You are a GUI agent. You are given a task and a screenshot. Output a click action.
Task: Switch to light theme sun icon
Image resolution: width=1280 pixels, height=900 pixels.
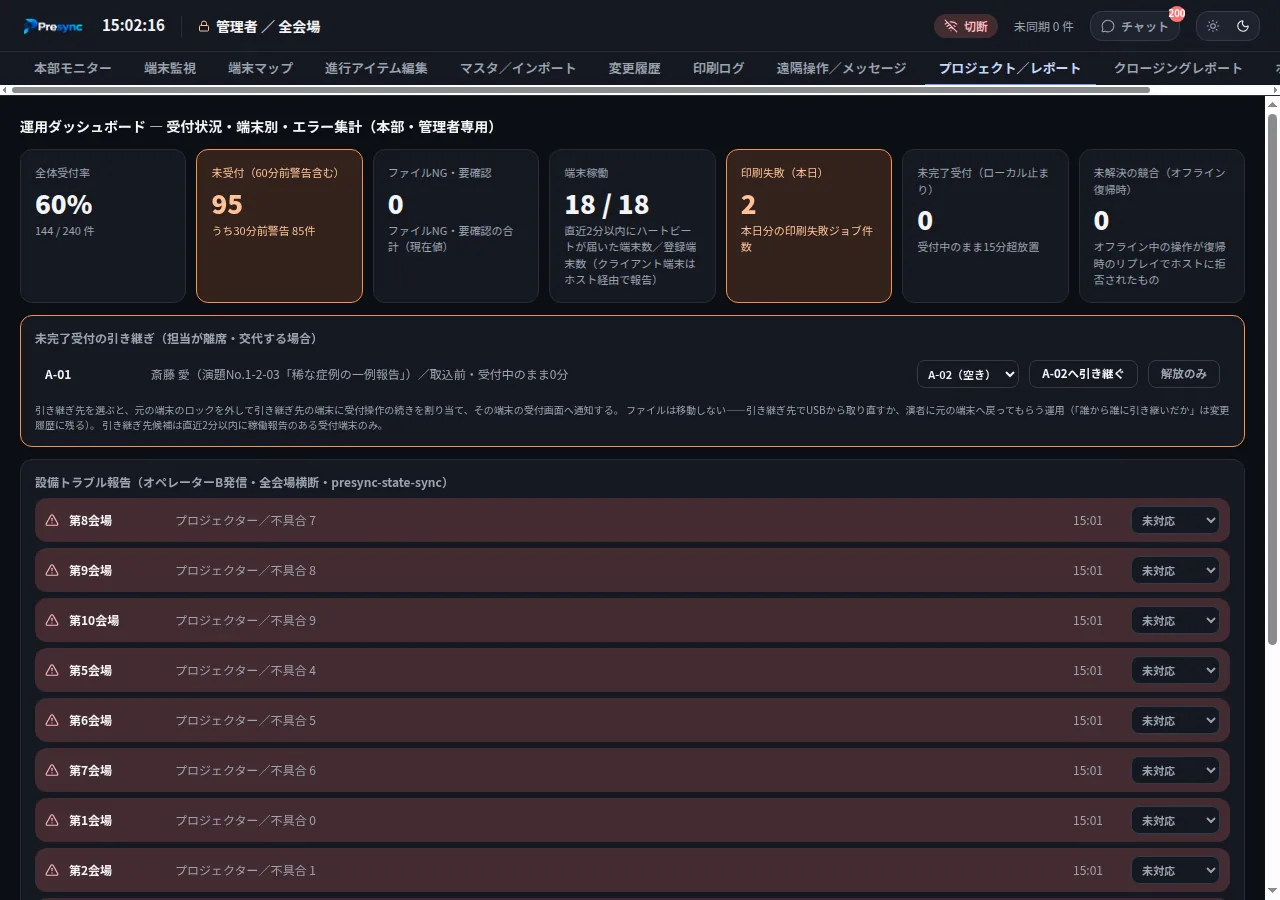1213,26
